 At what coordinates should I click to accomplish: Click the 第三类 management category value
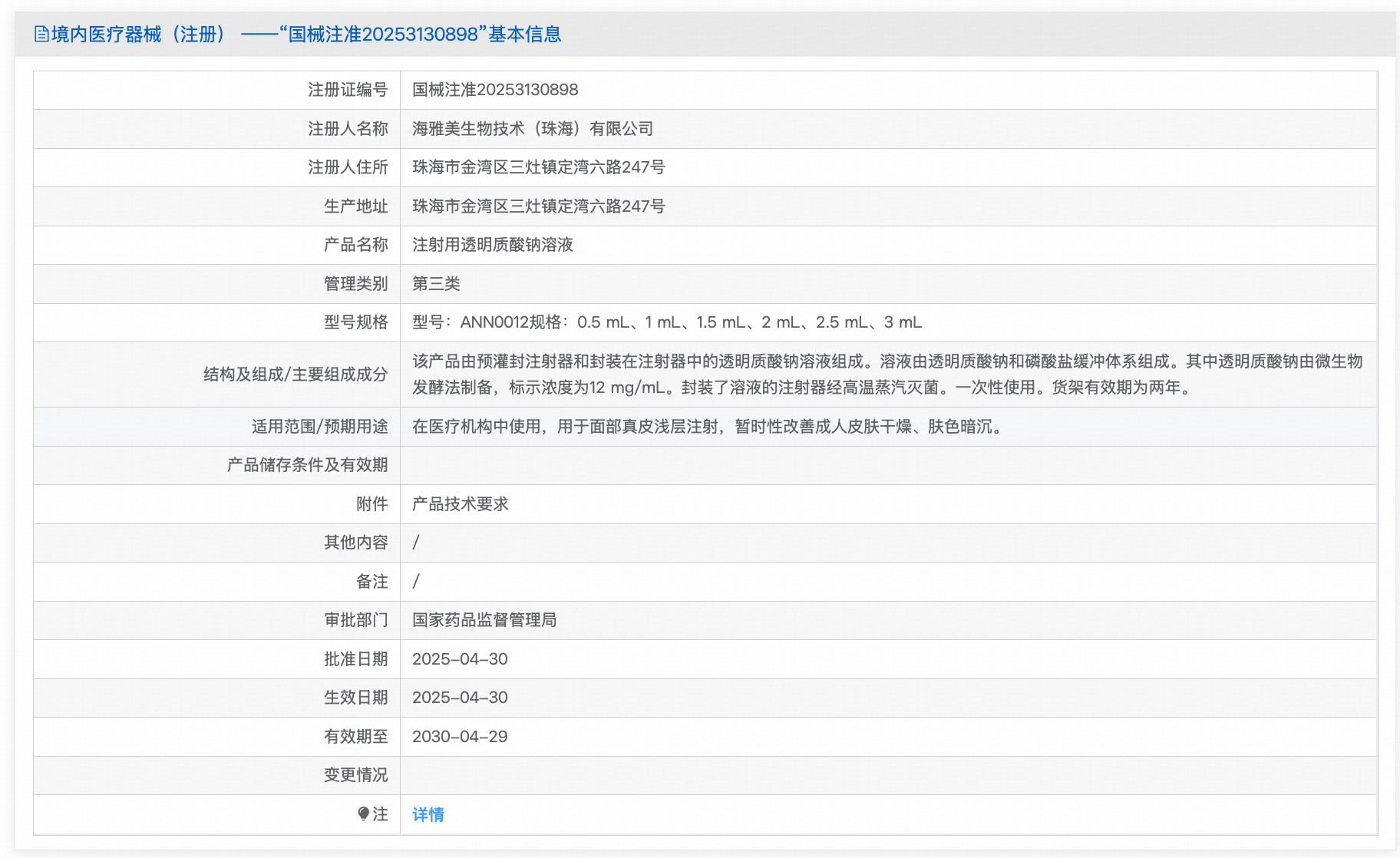click(436, 284)
